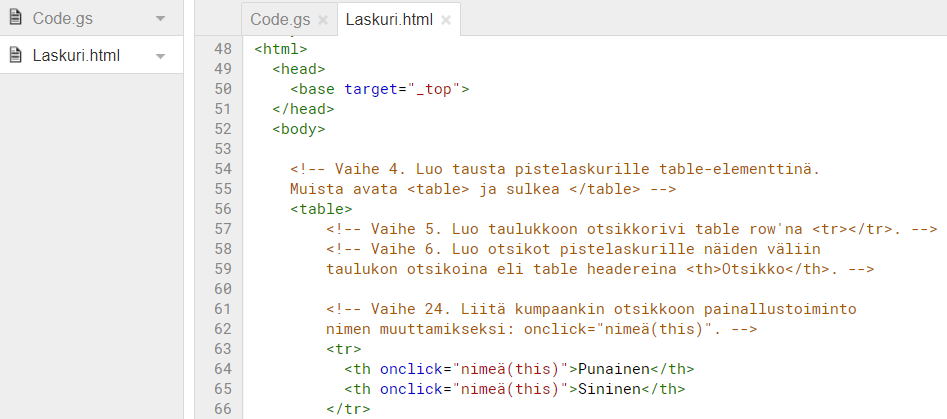Select Laskuri.html in the file list

coord(76,56)
